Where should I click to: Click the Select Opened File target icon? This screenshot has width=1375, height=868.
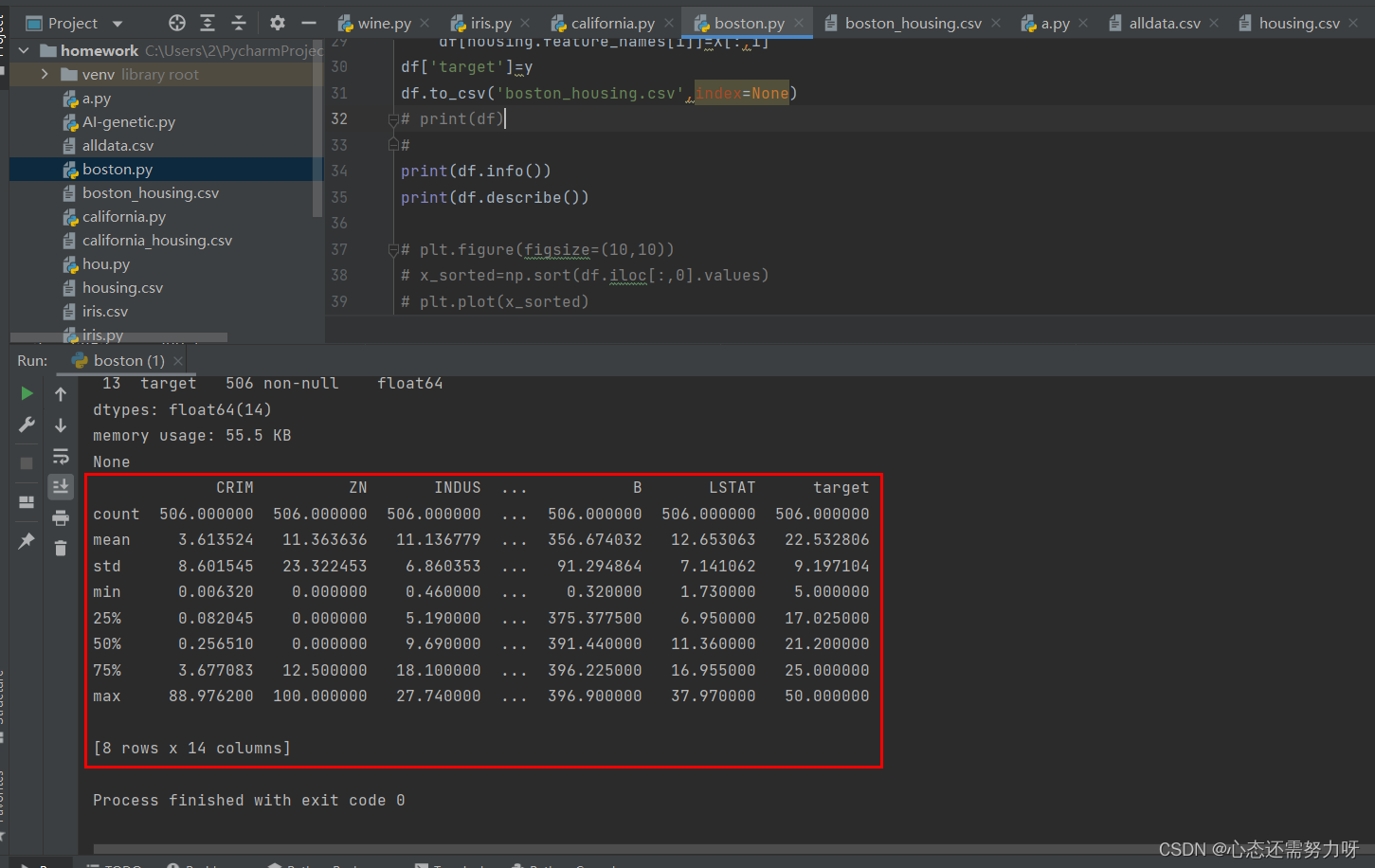[177, 23]
